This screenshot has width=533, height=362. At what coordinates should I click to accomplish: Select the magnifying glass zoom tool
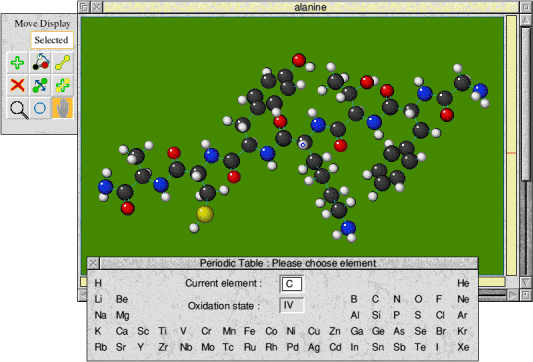(17, 108)
